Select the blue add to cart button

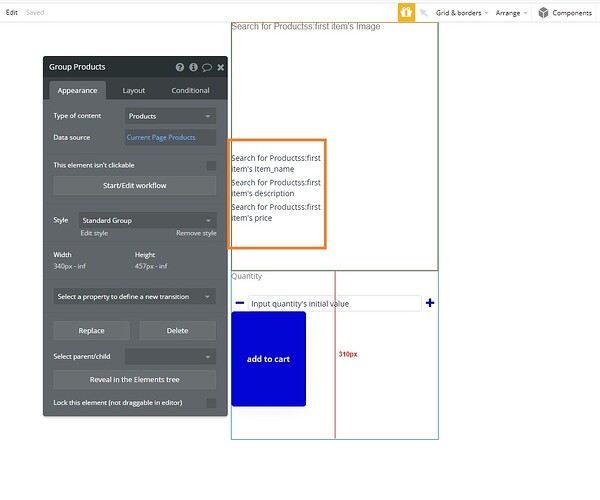pos(268,359)
